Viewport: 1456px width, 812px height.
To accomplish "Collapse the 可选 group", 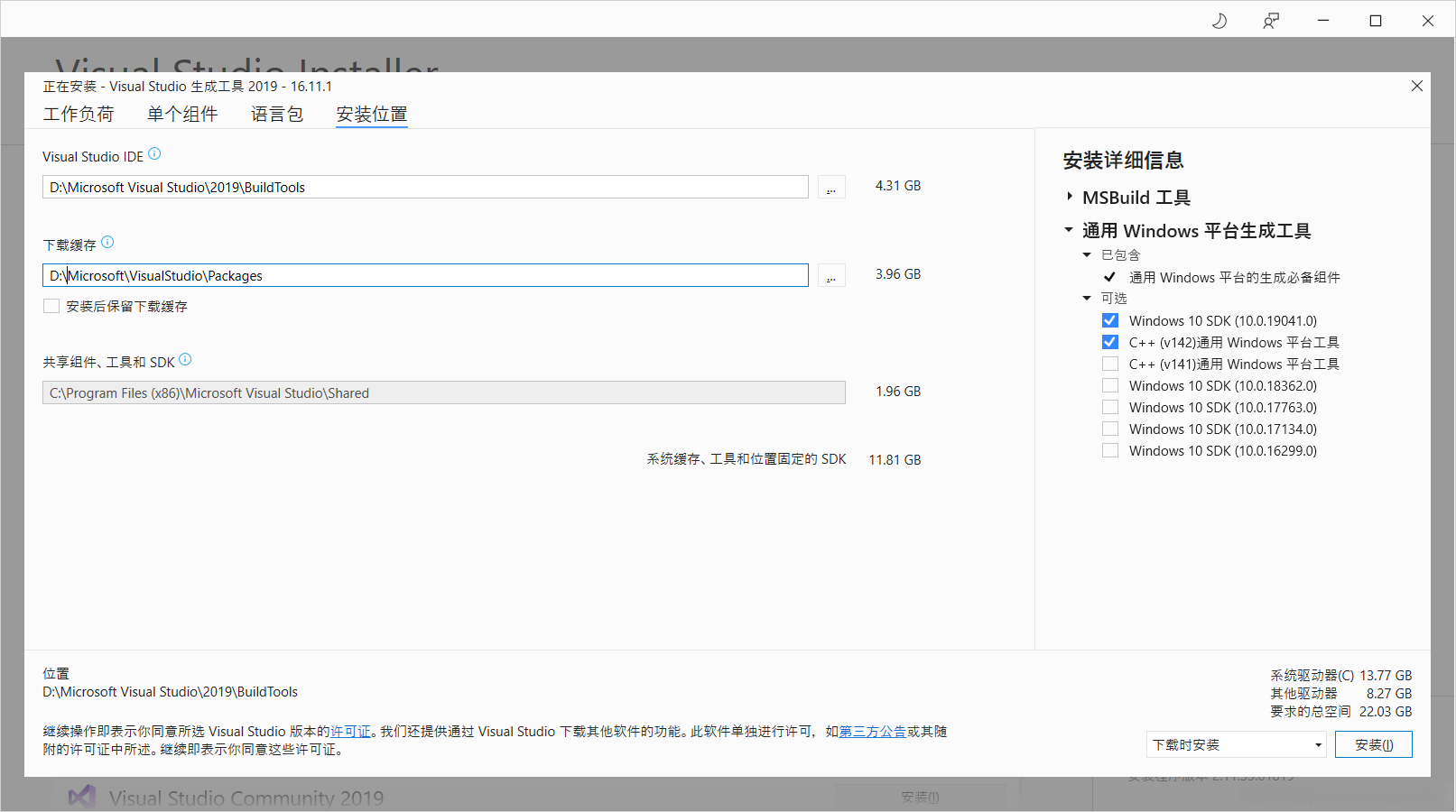I will [x=1087, y=299].
